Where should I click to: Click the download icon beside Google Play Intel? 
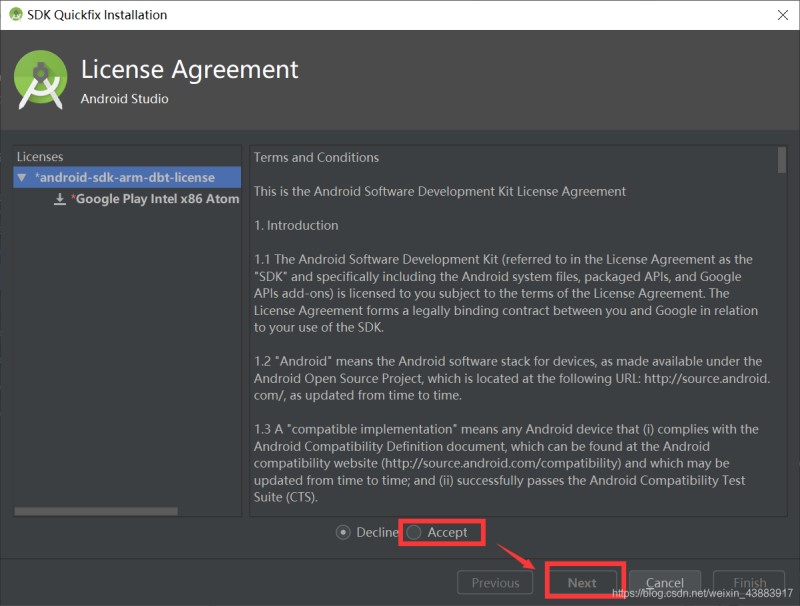[x=60, y=199]
